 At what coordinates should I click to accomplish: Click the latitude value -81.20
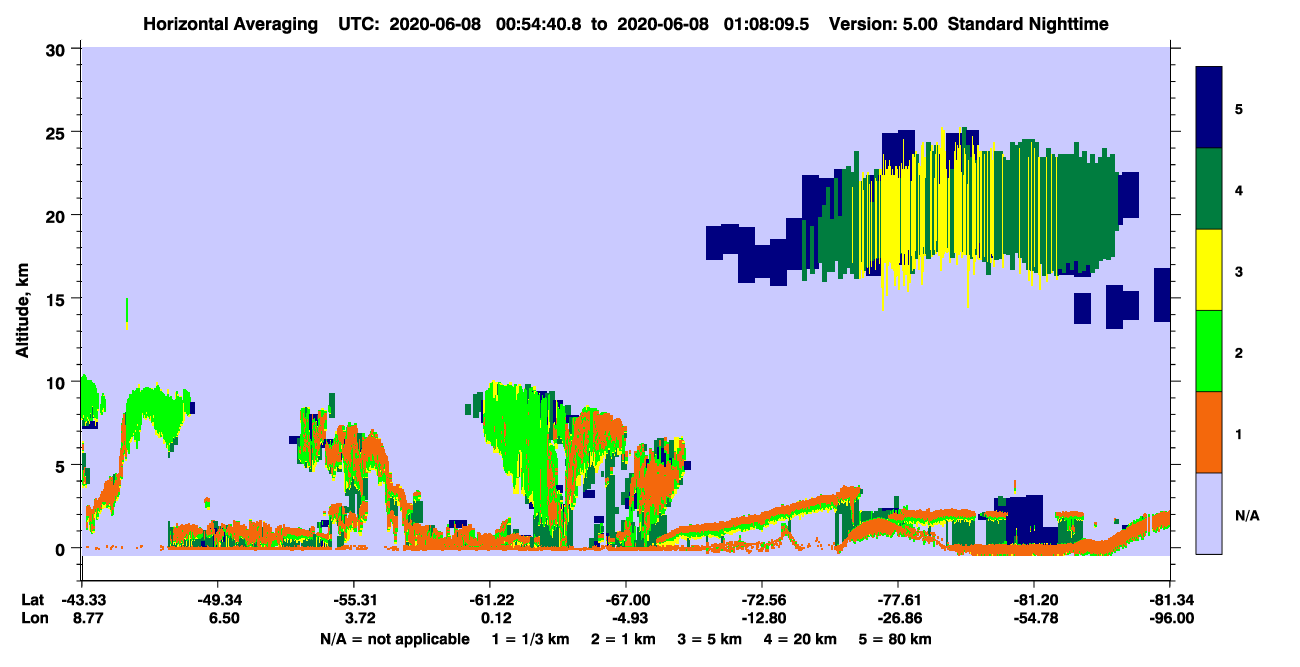point(1034,600)
